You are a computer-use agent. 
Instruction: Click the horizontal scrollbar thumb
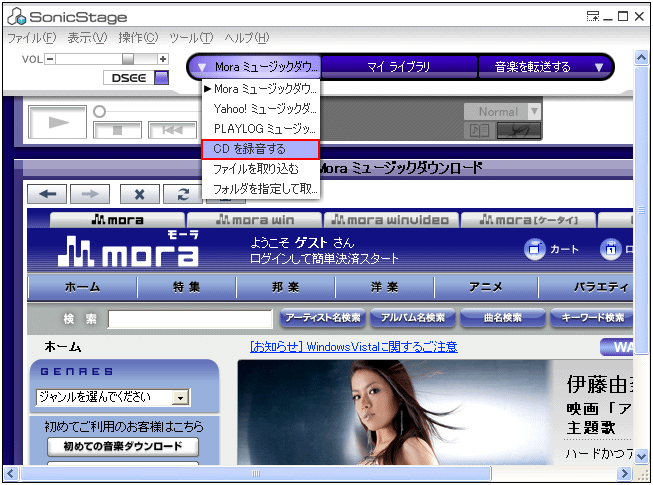pyautogui.click(x=256, y=473)
